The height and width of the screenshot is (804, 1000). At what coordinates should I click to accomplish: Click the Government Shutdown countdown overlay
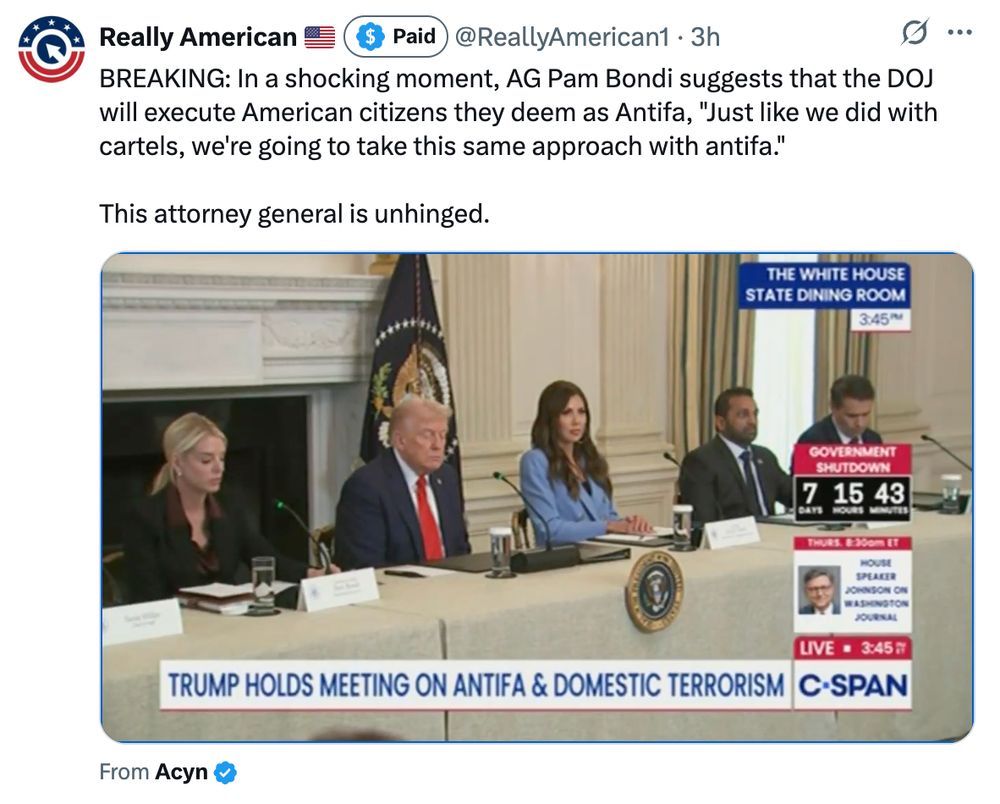click(x=852, y=483)
